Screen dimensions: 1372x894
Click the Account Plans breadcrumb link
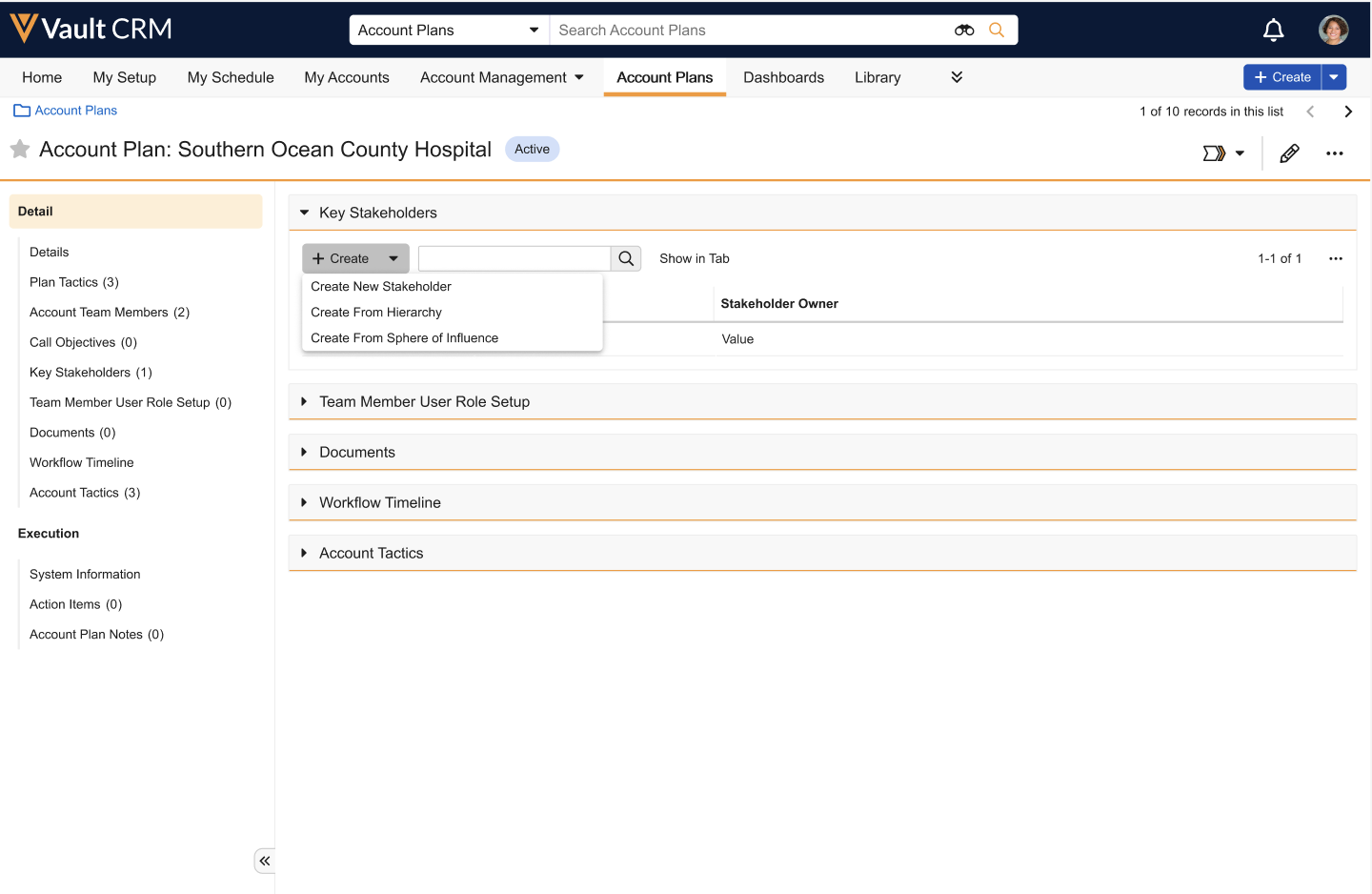pos(75,111)
